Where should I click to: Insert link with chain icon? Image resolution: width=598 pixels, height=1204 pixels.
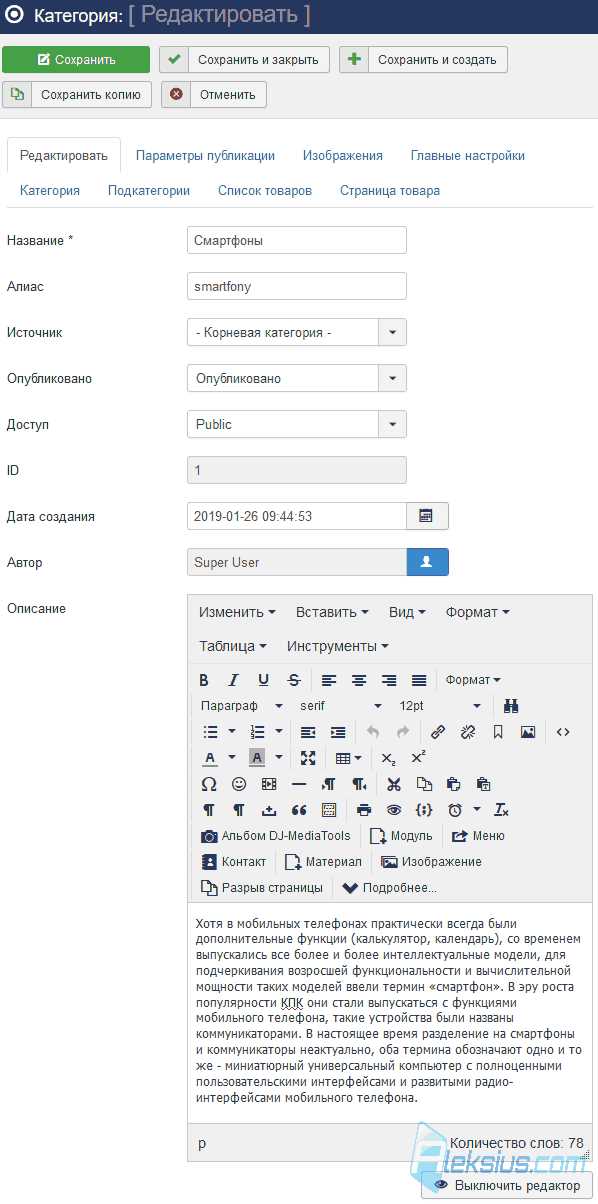[437, 732]
